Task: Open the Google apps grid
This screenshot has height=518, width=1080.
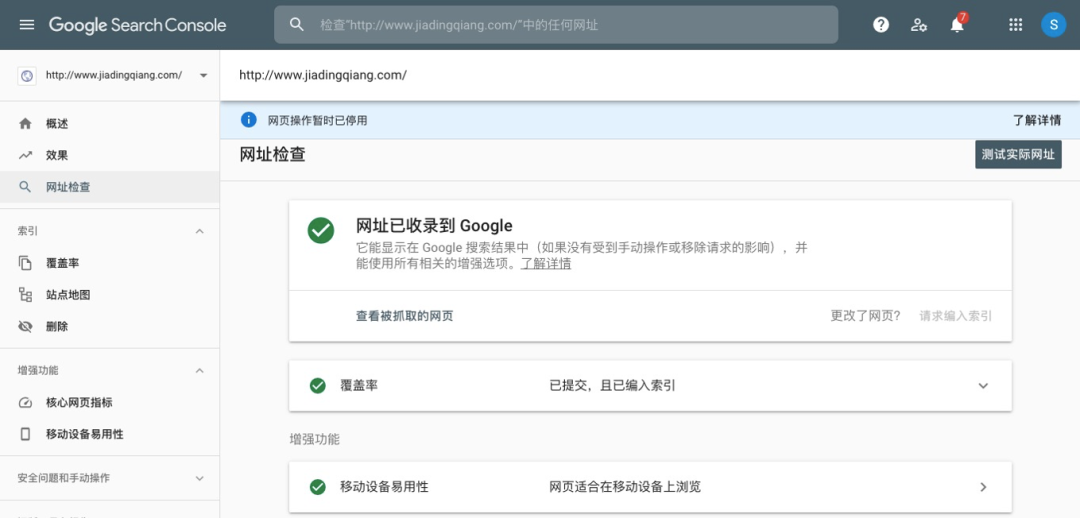Action: point(1016,25)
